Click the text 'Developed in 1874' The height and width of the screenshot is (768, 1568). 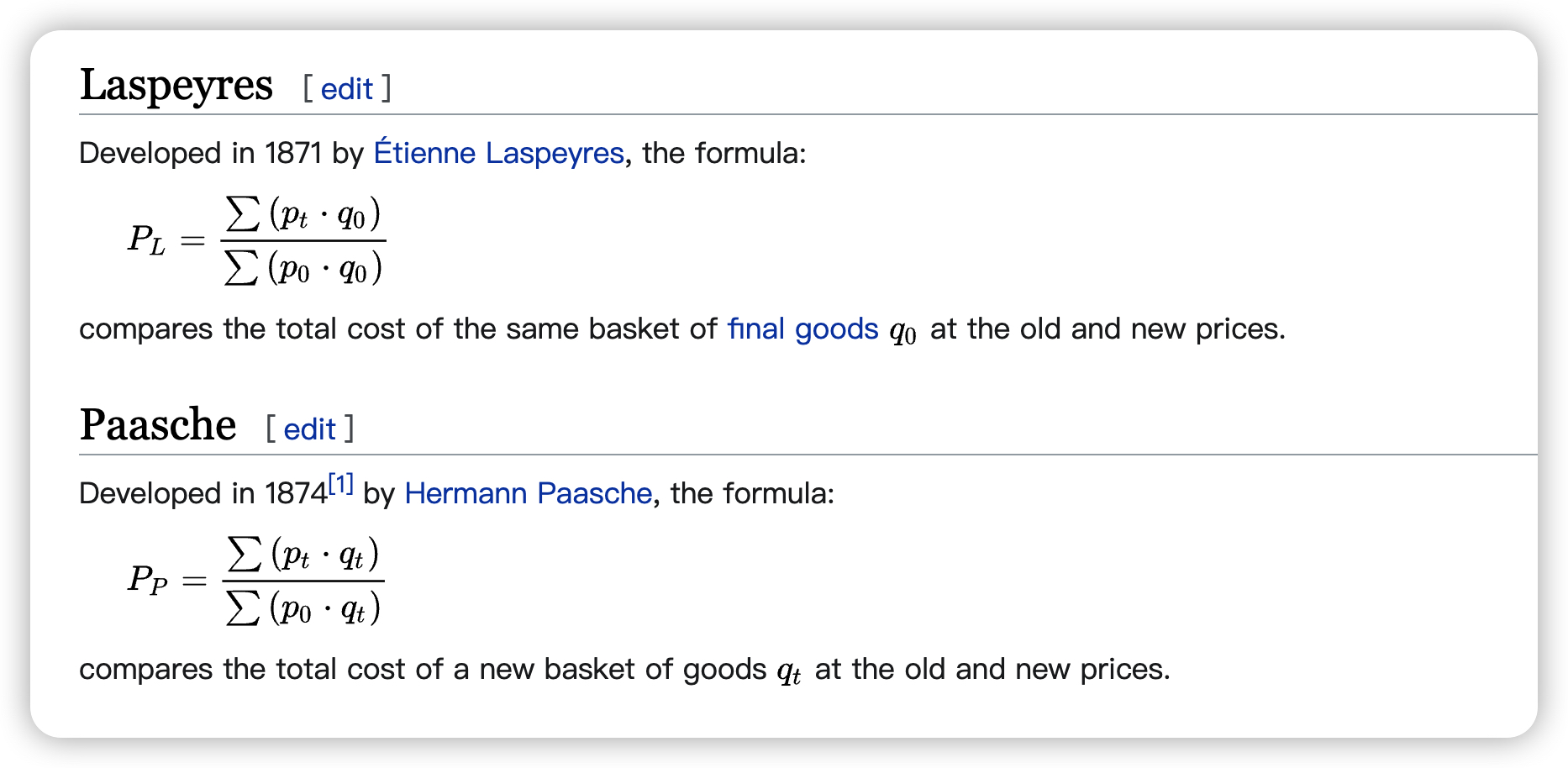pos(203,493)
